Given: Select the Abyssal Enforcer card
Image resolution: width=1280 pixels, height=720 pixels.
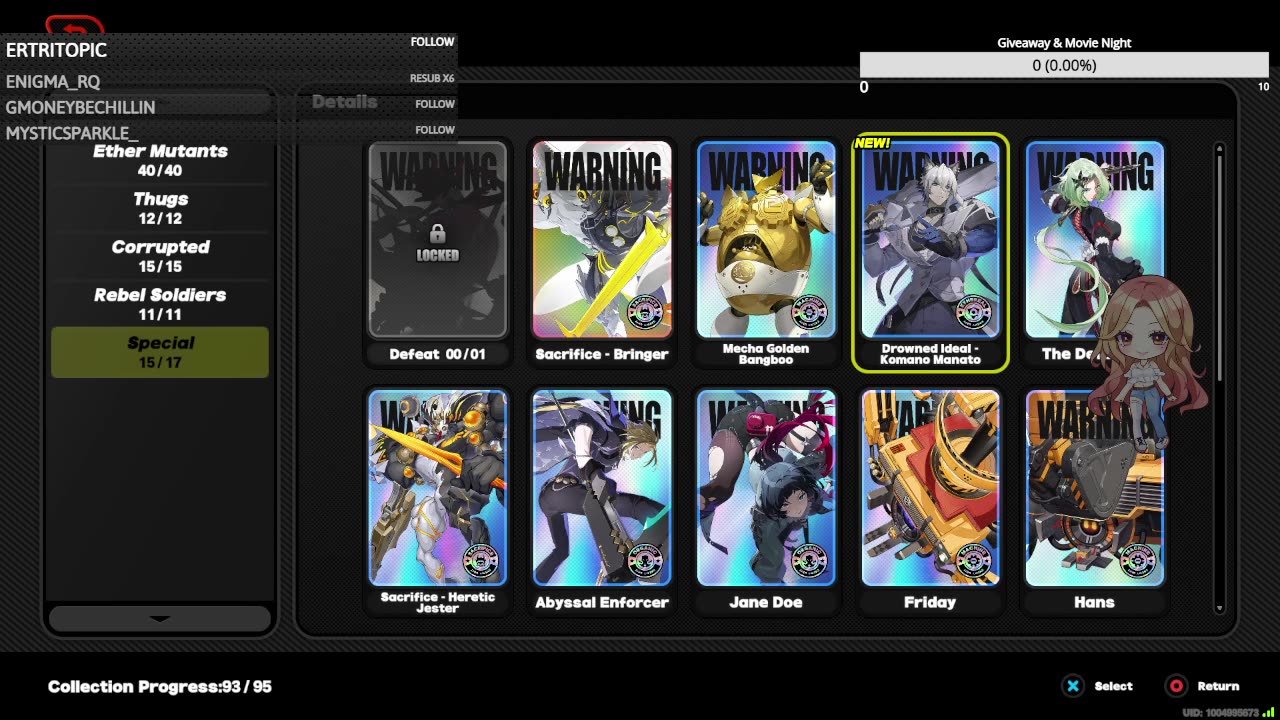Looking at the screenshot, I should click(602, 501).
